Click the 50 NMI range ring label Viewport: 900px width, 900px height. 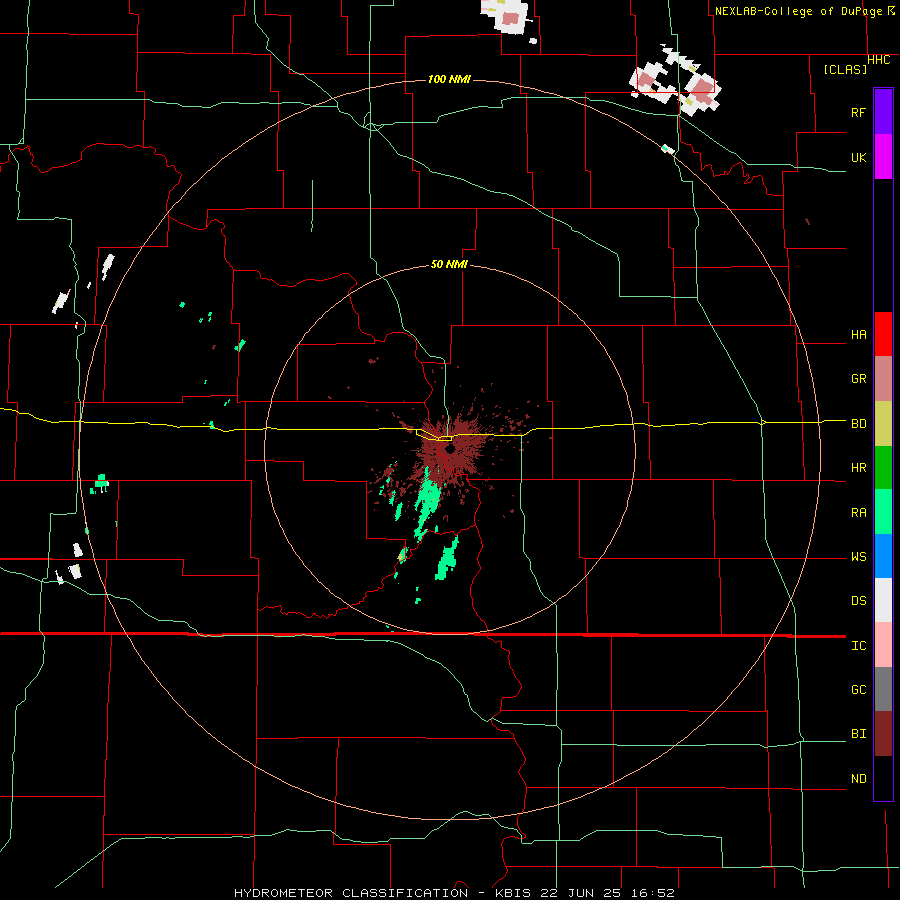coord(449,264)
